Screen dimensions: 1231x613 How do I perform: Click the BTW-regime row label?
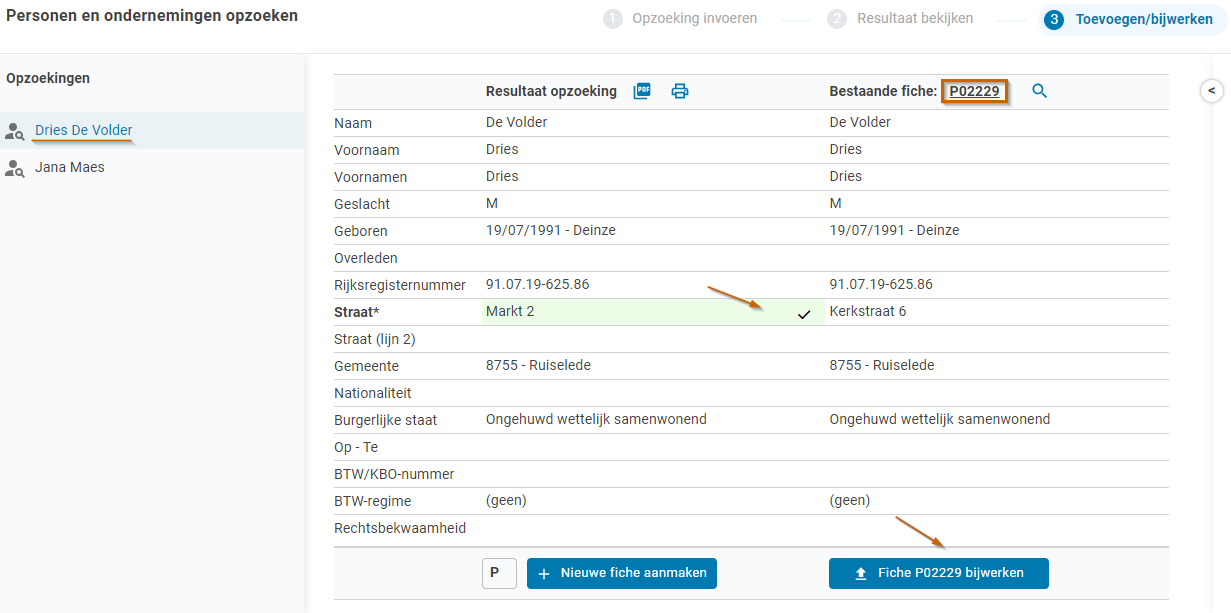[373, 501]
